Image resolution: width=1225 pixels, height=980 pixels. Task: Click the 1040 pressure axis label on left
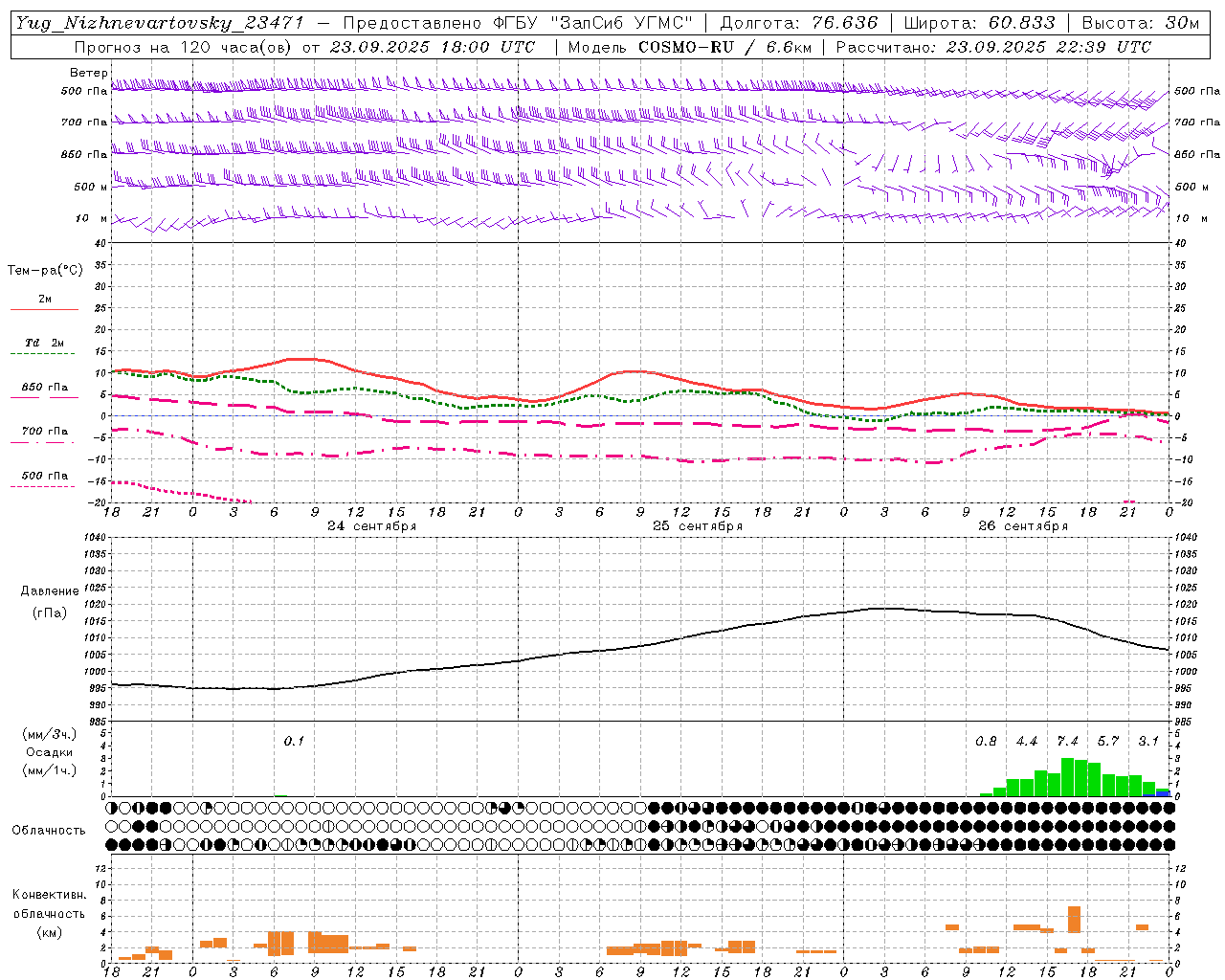(x=94, y=538)
